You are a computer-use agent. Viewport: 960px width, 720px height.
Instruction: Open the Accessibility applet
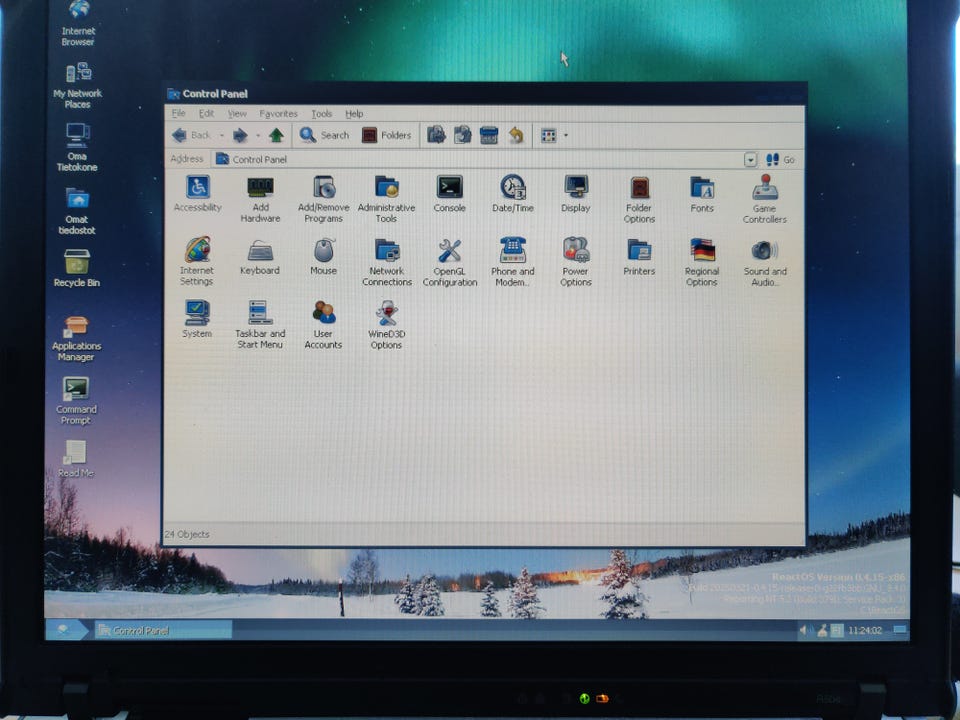pyautogui.click(x=197, y=188)
